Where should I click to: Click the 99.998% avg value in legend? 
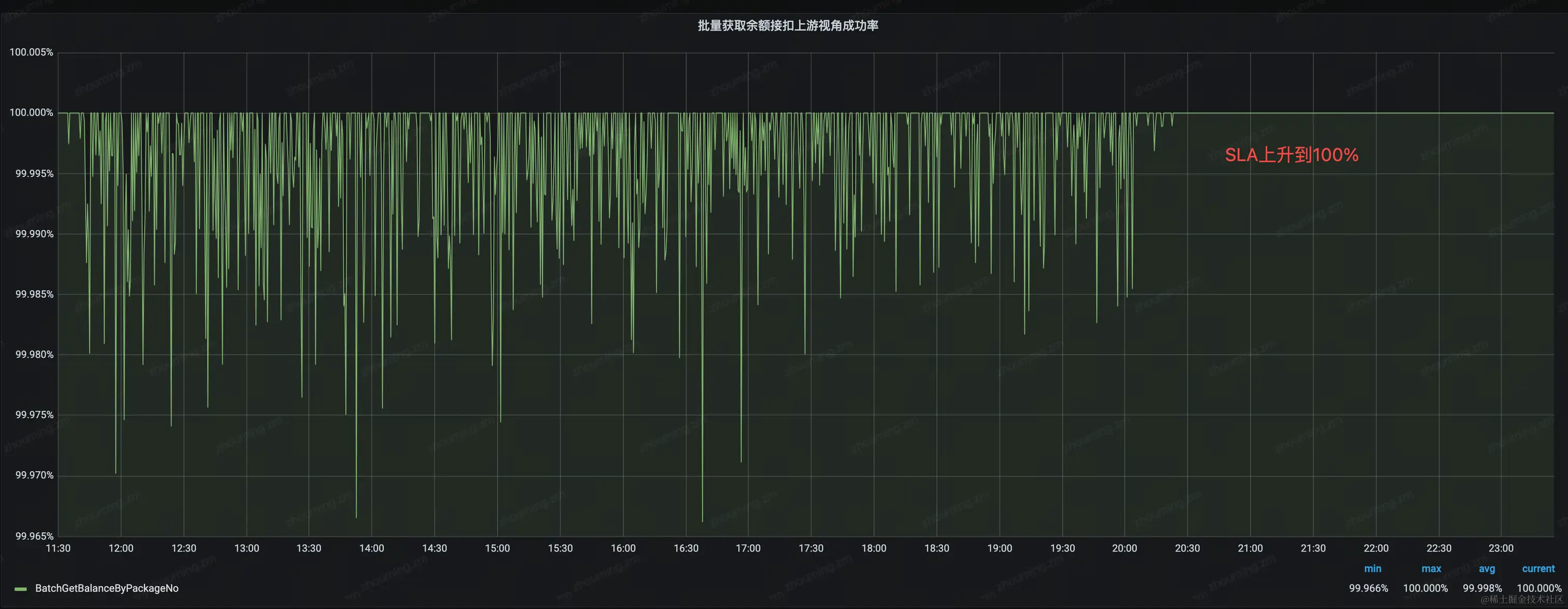1482,588
